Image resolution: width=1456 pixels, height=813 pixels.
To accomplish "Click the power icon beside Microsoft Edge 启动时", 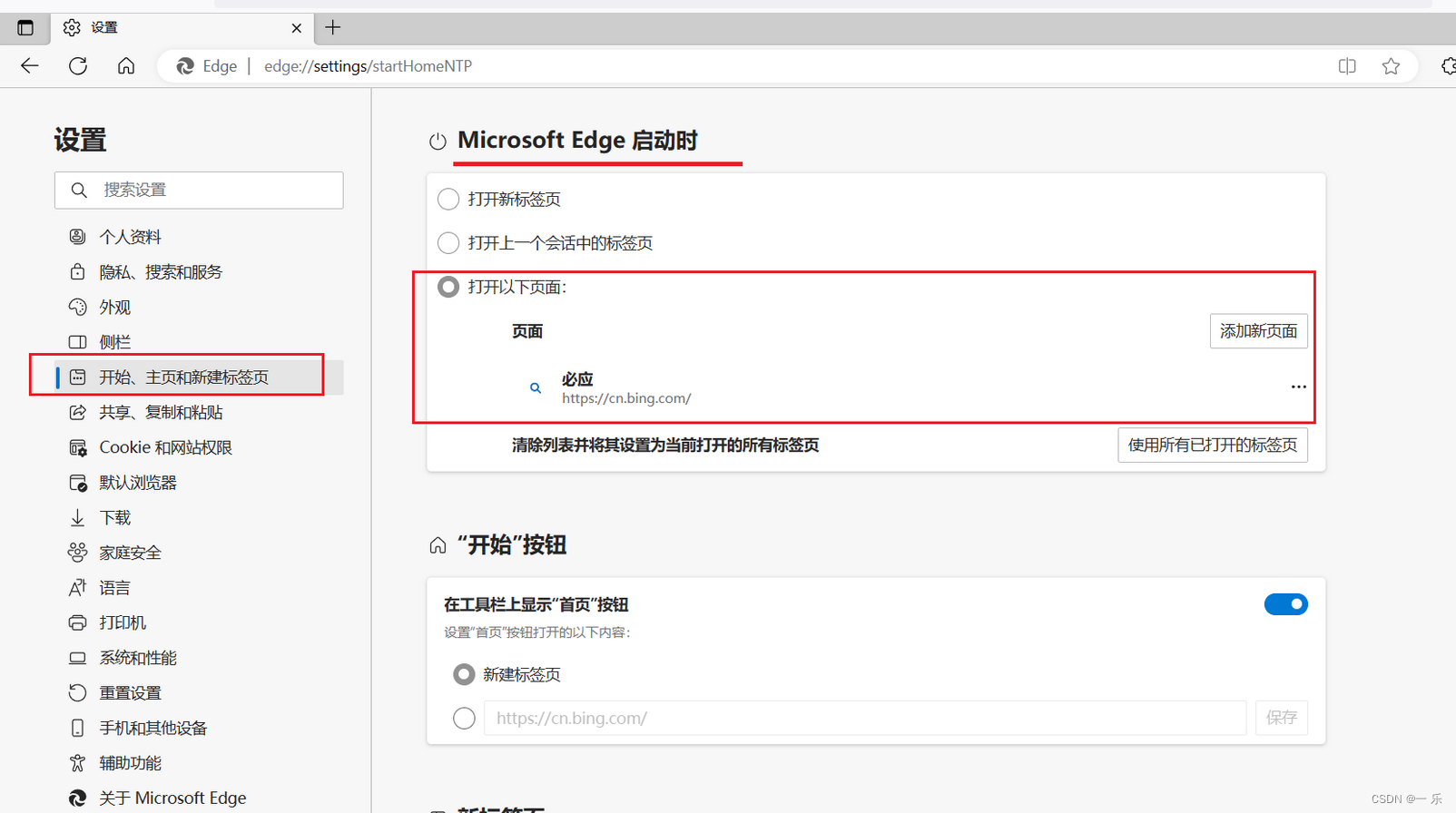I will (438, 142).
